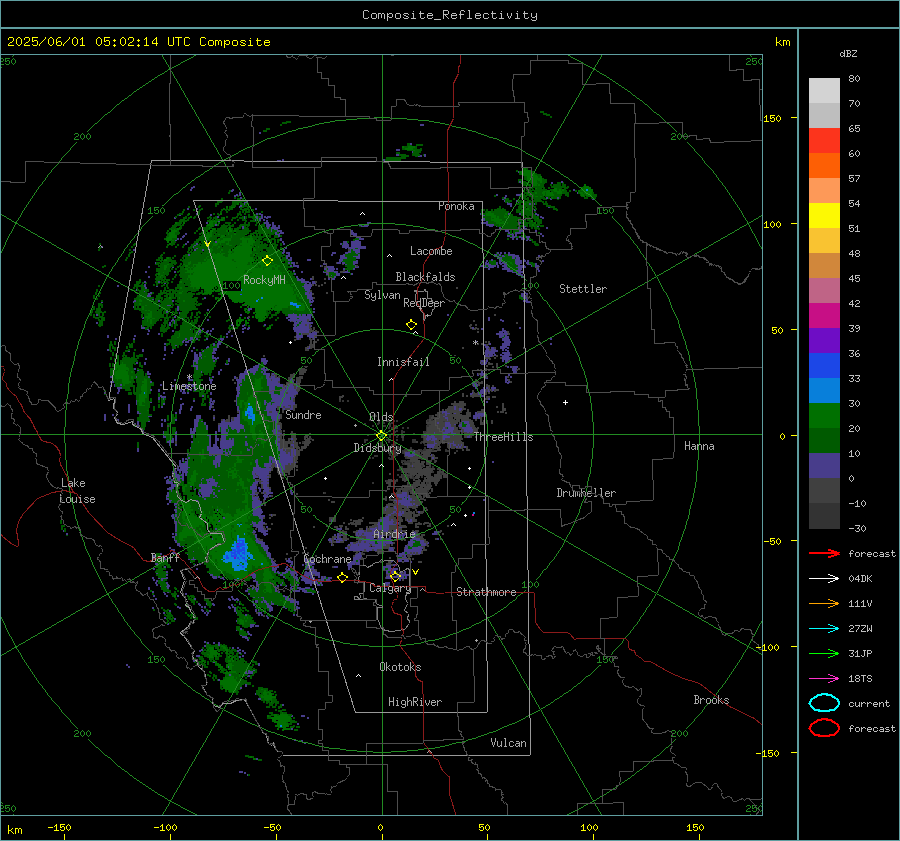Click the RockyMH label
This screenshot has height=841, width=900.
point(264,280)
